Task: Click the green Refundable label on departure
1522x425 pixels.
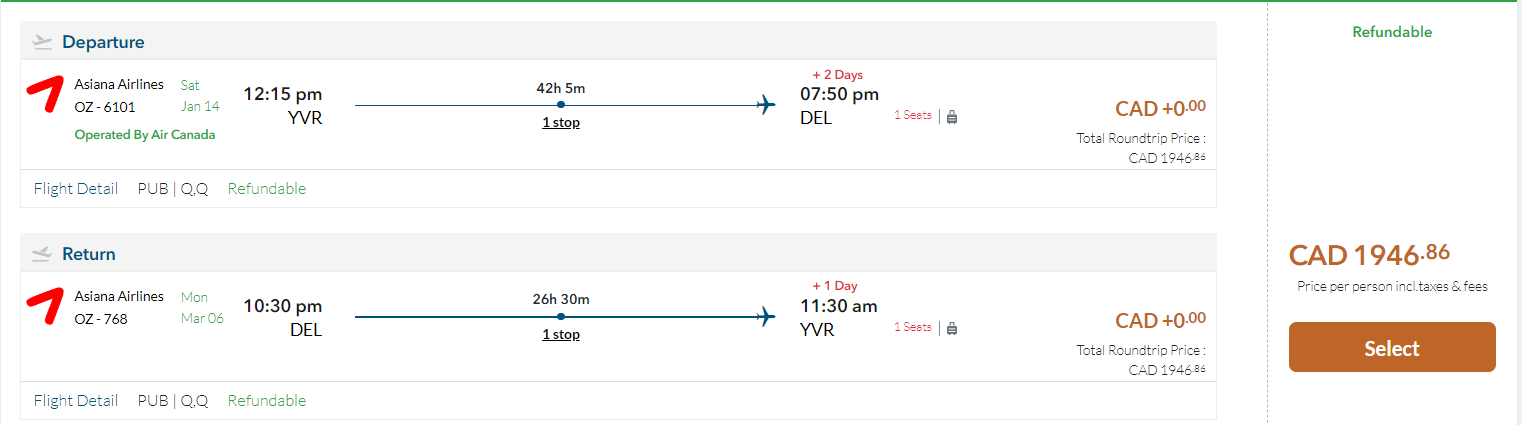Action: click(267, 189)
